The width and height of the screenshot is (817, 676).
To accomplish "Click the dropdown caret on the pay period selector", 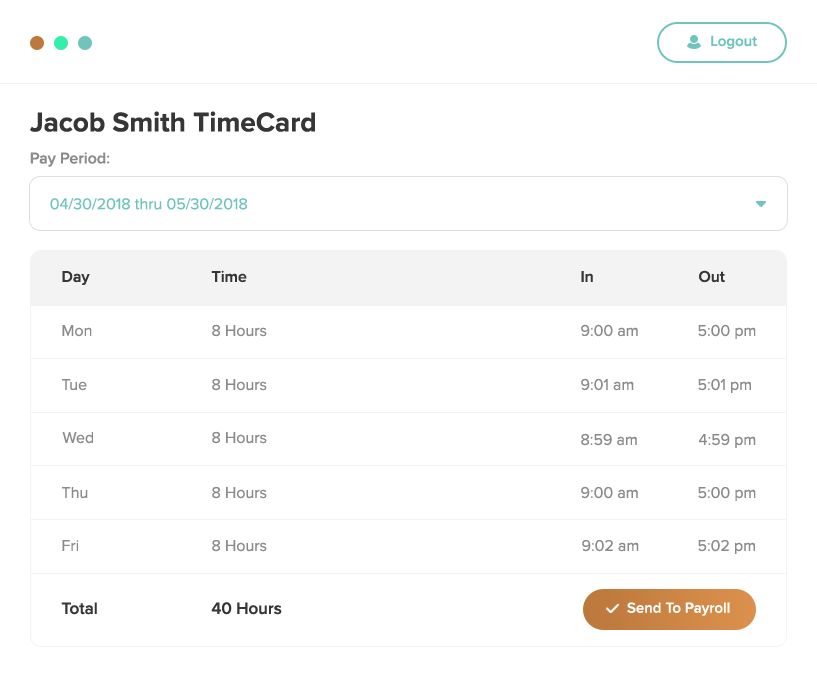I will [761, 203].
